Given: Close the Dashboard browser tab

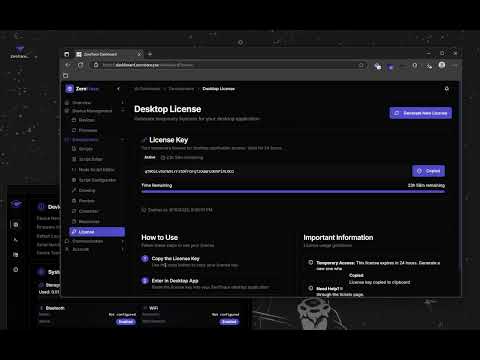Looking at the screenshot, I should [139, 54].
